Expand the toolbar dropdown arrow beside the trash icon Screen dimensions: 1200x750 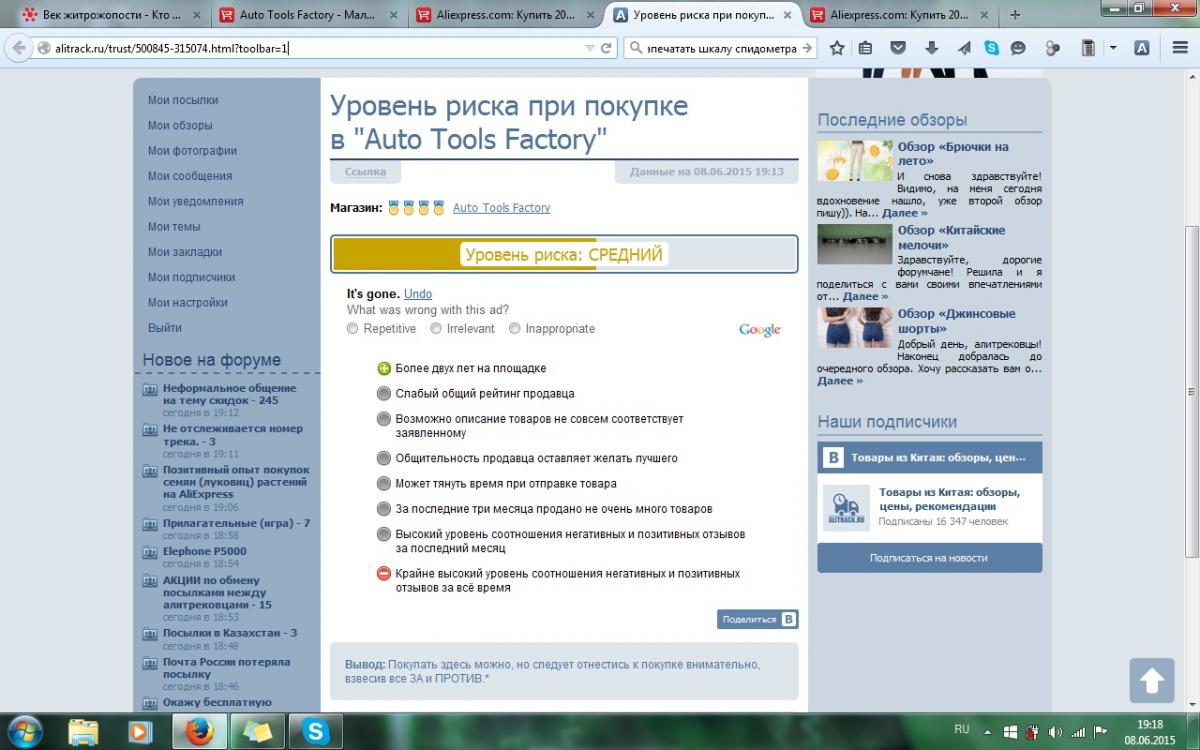tap(1114, 48)
